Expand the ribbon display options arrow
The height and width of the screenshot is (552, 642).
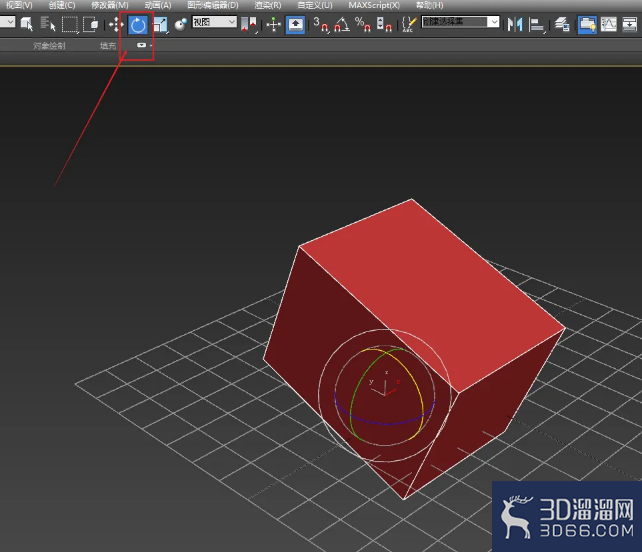(151, 45)
